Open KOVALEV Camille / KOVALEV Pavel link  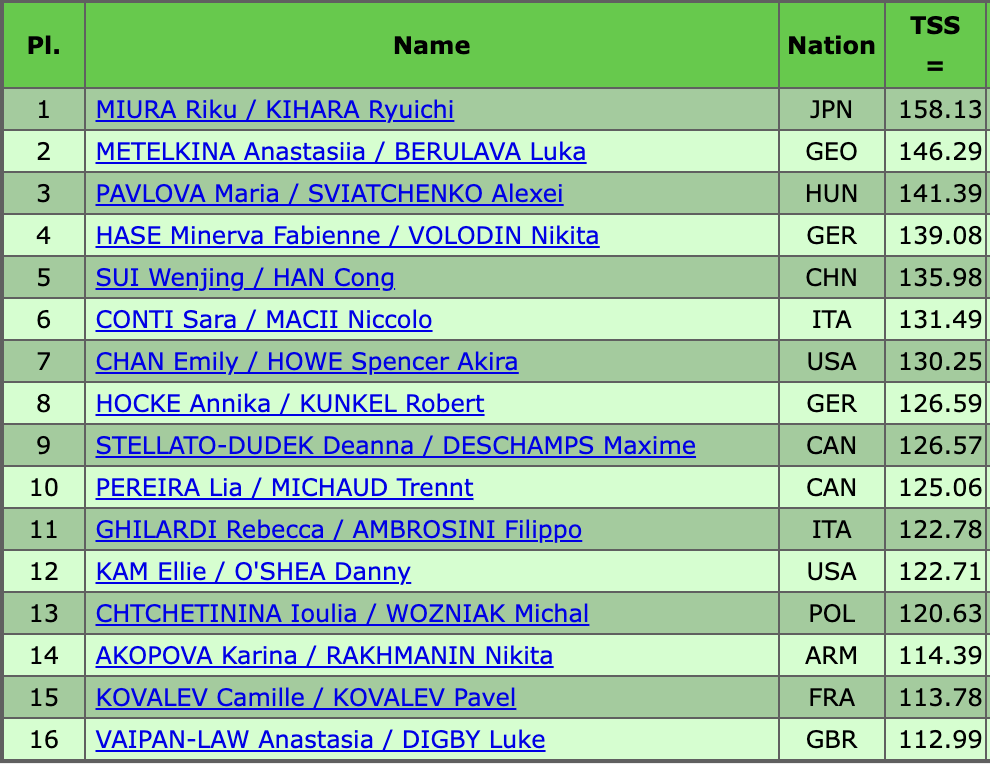click(306, 698)
